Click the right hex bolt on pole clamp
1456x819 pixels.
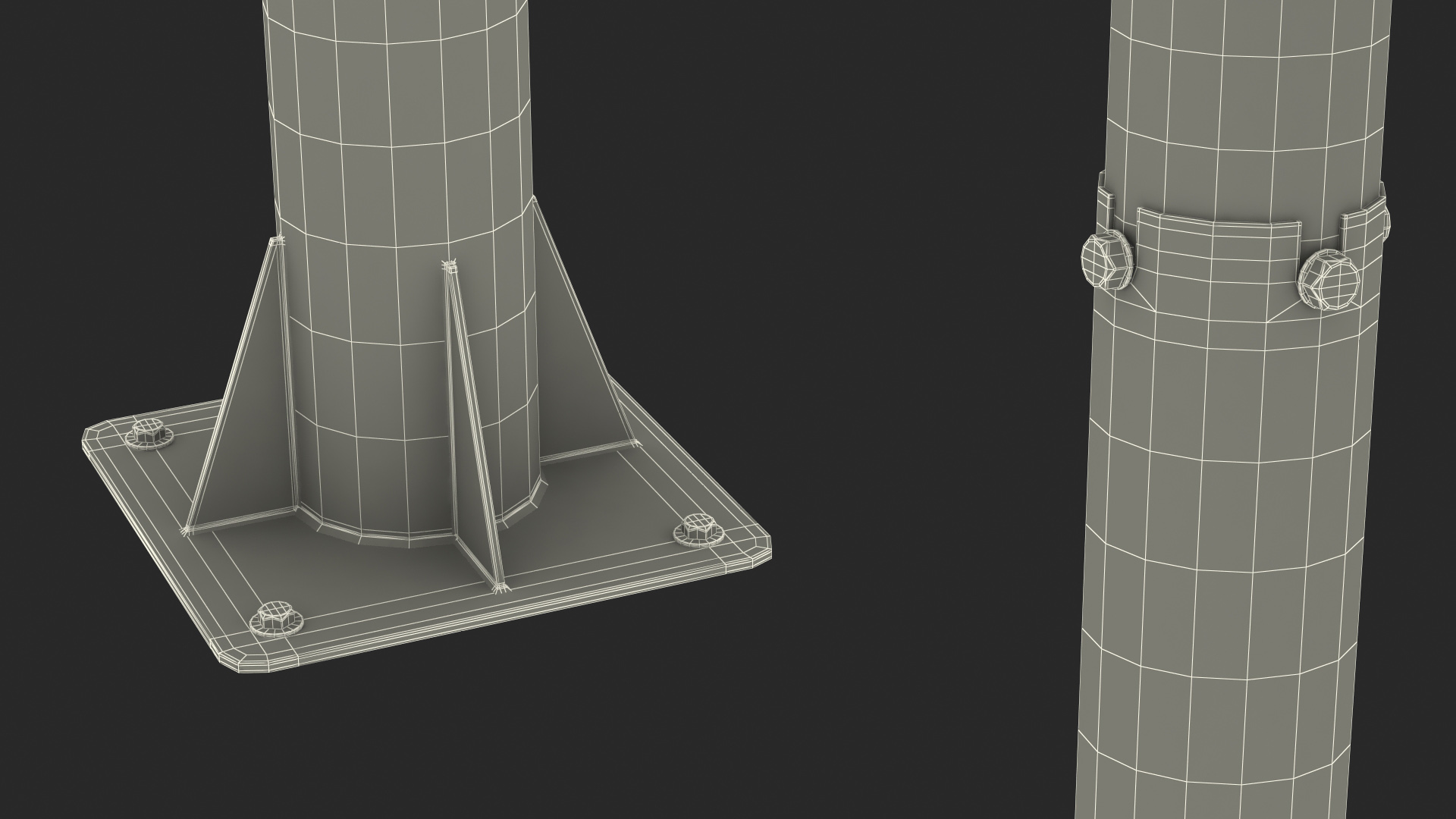1329,281
